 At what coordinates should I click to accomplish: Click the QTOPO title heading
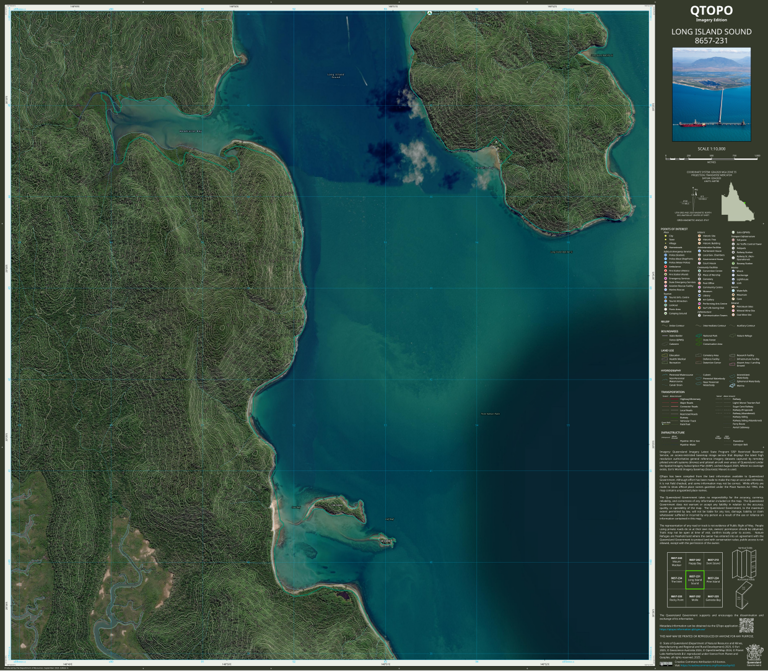[711, 10]
